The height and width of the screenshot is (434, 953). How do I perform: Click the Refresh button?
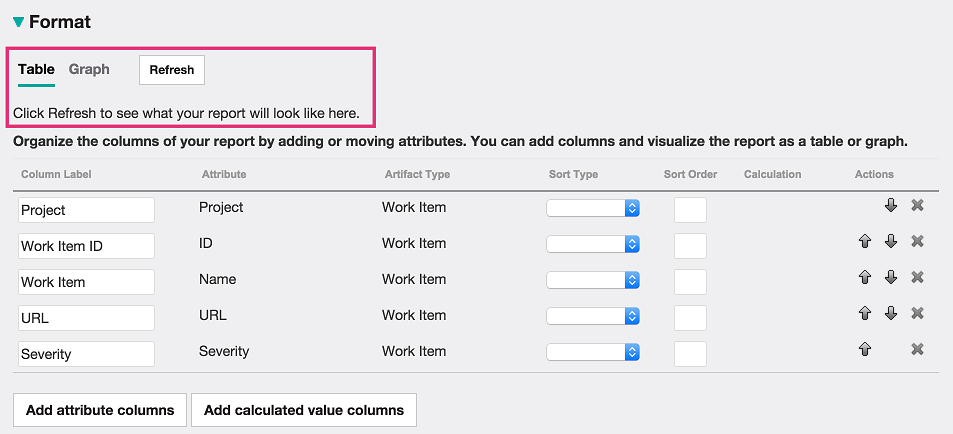point(172,70)
